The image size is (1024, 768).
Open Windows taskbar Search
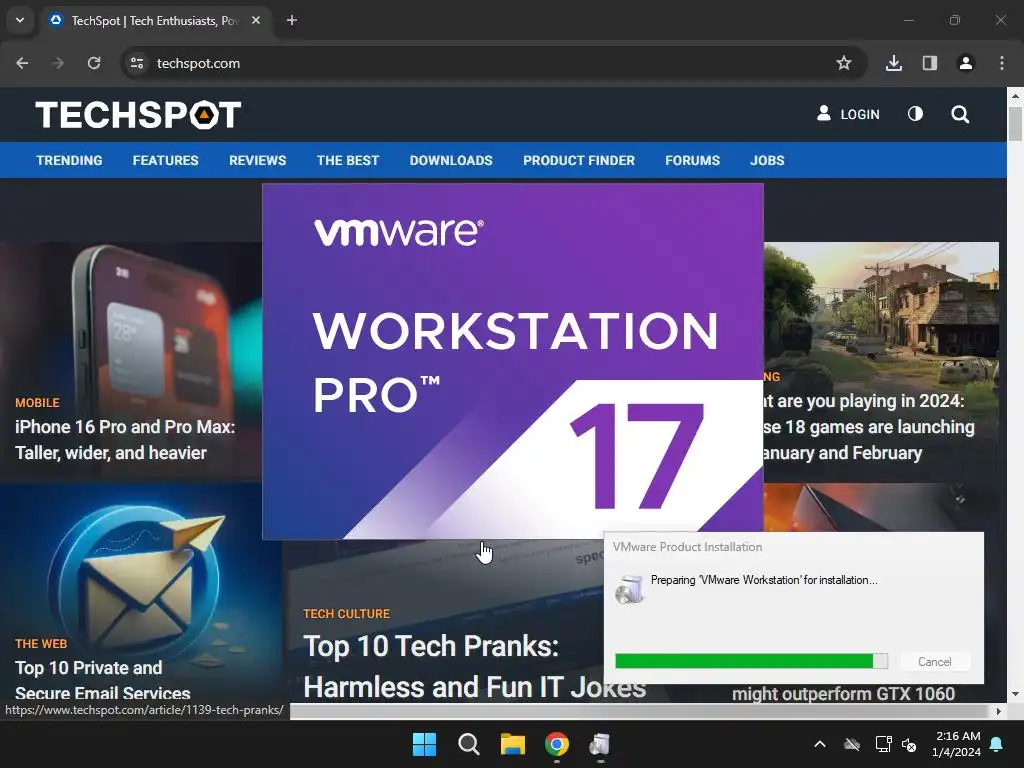[468, 744]
